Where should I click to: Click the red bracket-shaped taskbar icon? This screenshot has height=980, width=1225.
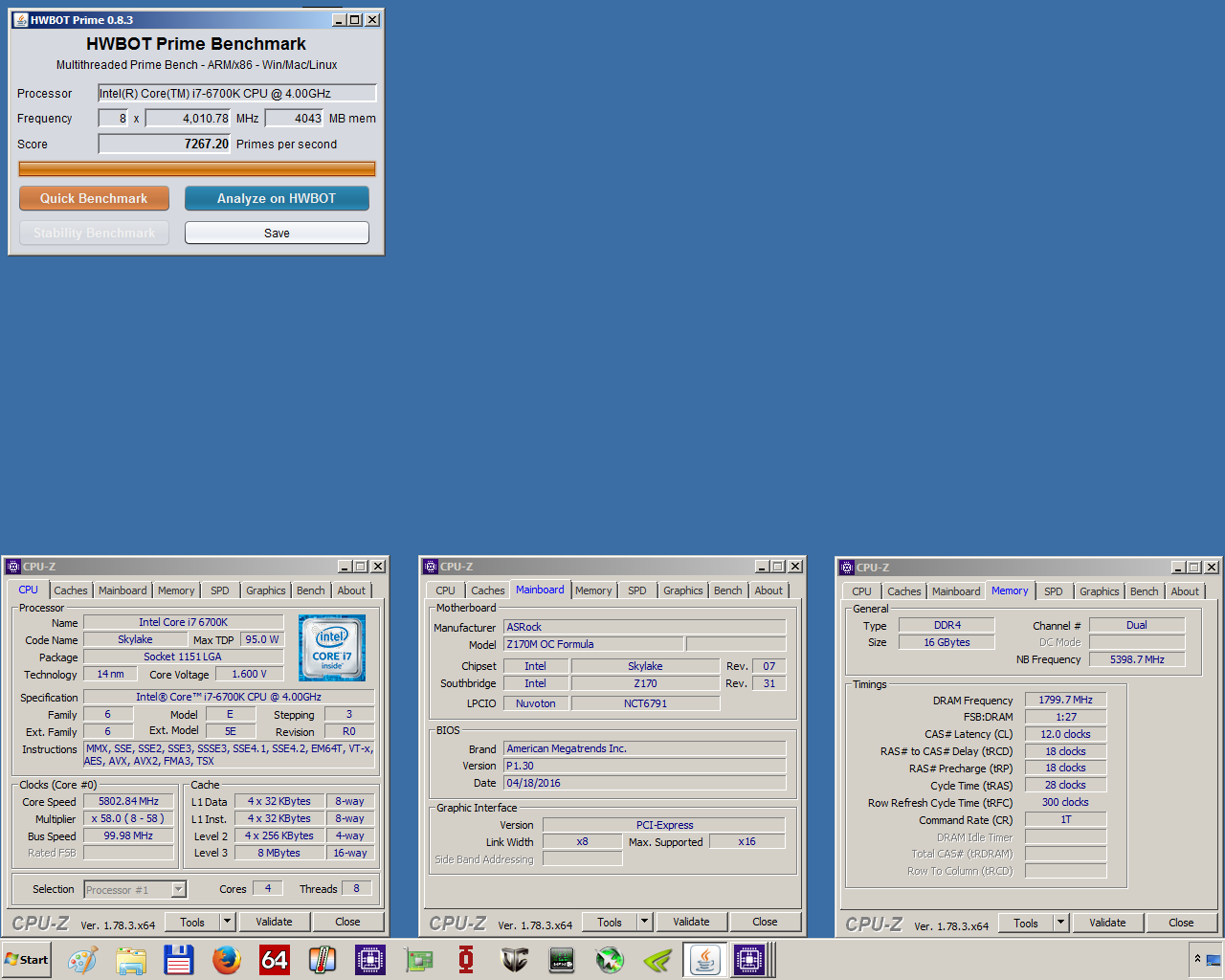coord(466,959)
